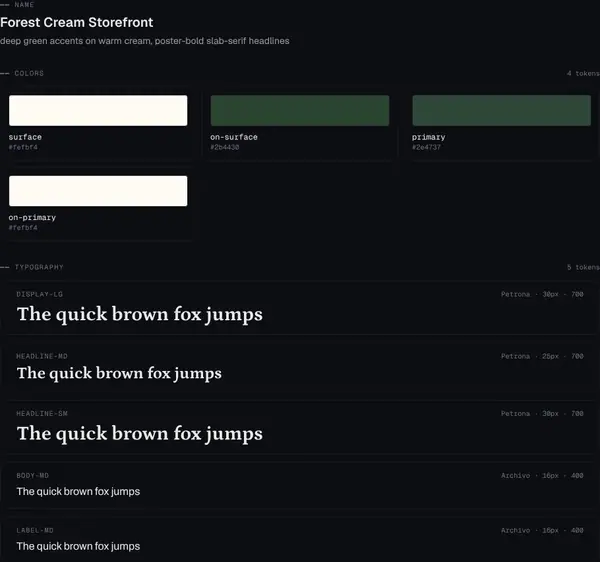The image size is (600, 562).
Task: Select the DISPLAY-LG sample sentence
Action: (140, 314)
